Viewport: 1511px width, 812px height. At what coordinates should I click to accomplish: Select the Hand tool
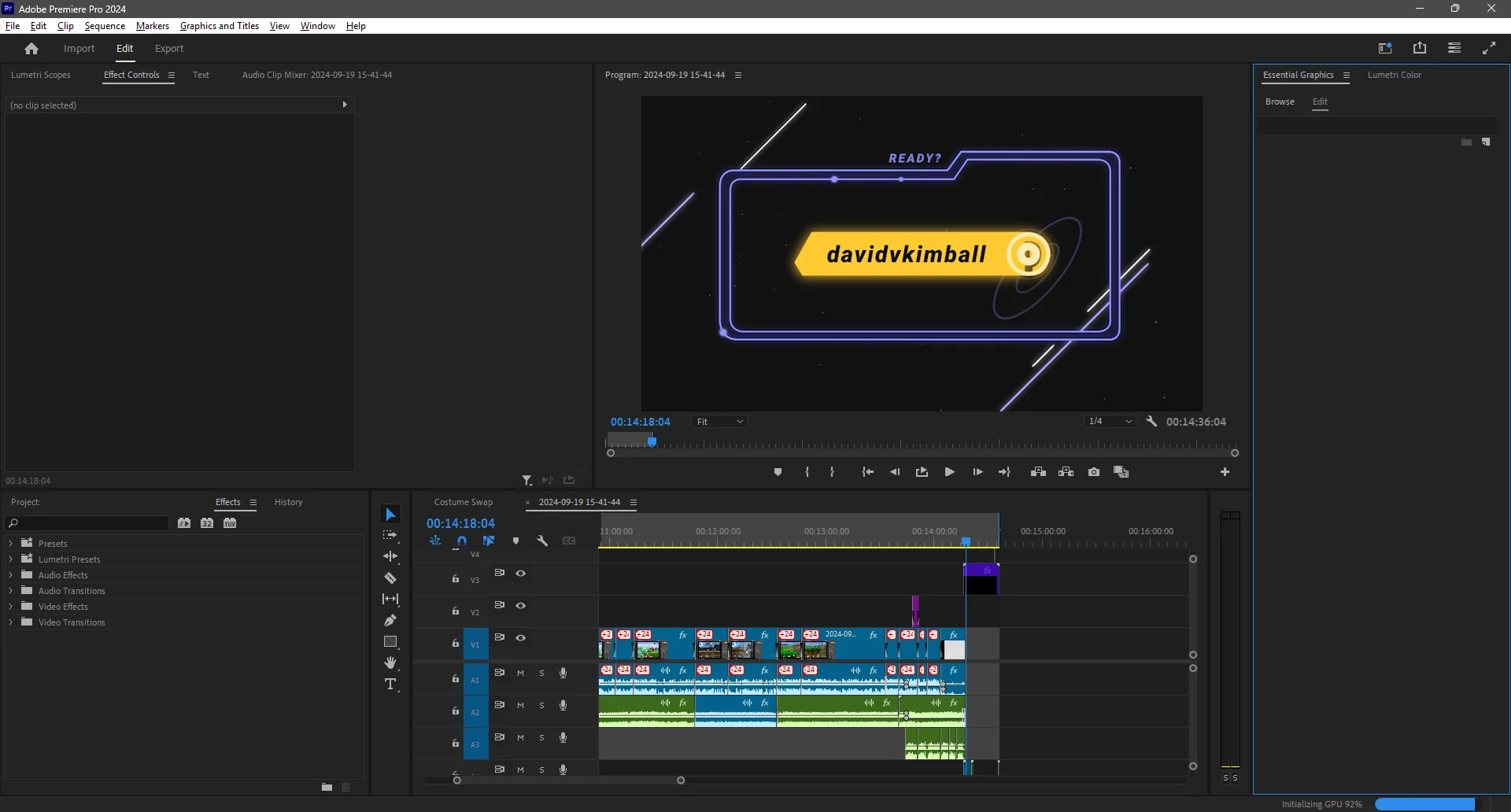[x=391, y=663]
